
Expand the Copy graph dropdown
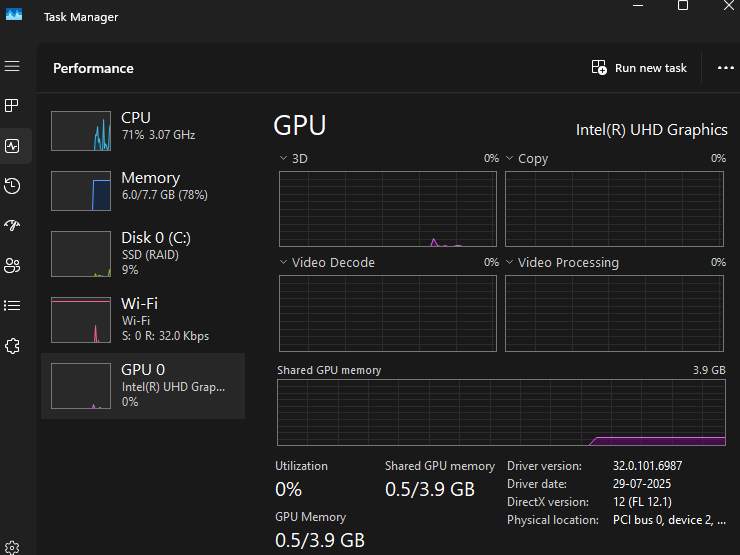(x=510, y=158)
